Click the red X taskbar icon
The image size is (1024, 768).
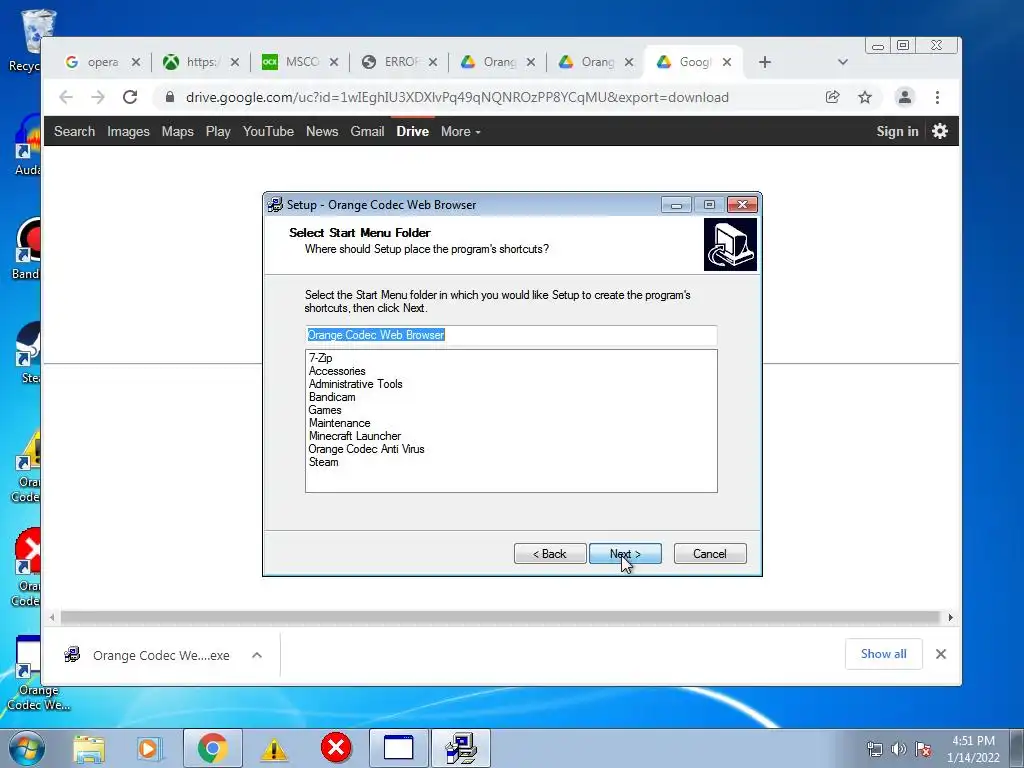pos(336,748)
